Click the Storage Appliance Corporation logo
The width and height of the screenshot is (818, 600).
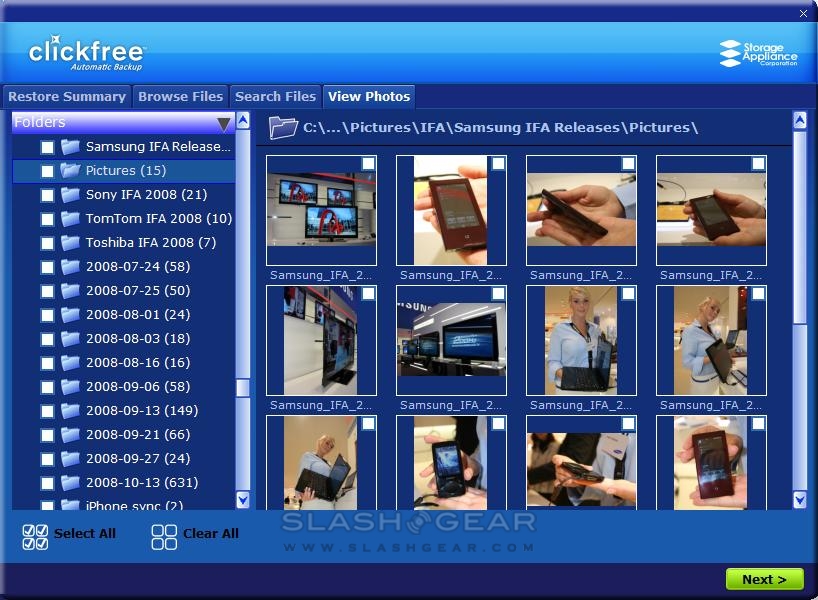point(759,53)
